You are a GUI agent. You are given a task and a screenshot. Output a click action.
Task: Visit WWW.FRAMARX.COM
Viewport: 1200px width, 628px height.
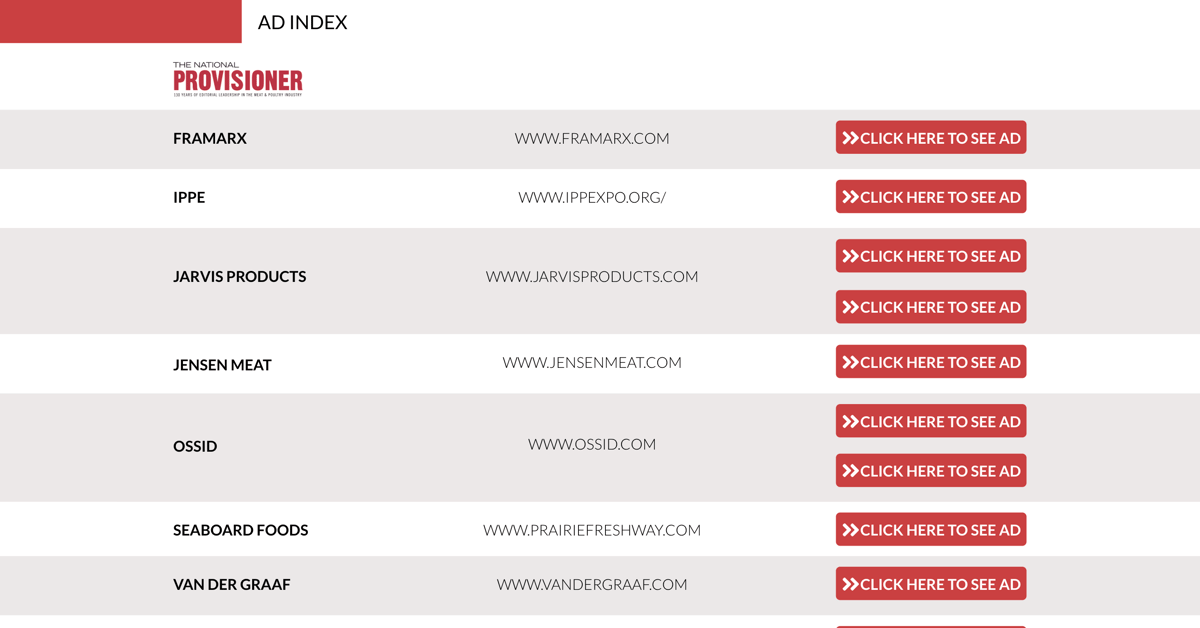click(592, 138)
